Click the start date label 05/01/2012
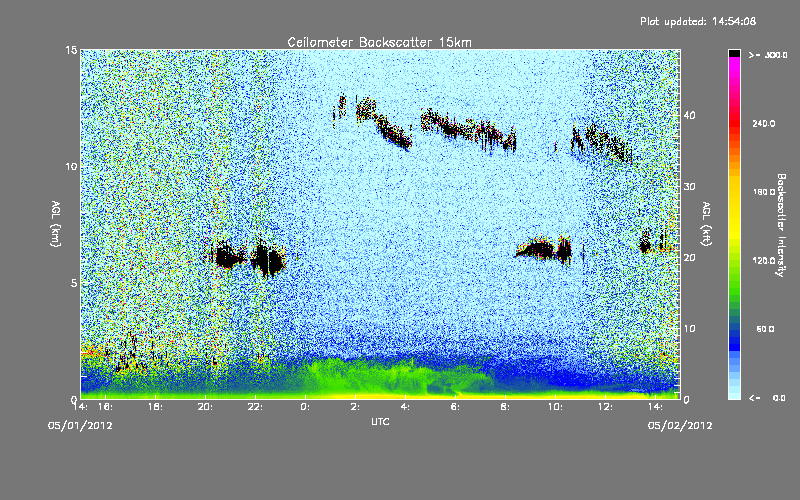Image resolution: width=800 pixels, height=500 pixels. pyautogui.click(x=80, y=426)
